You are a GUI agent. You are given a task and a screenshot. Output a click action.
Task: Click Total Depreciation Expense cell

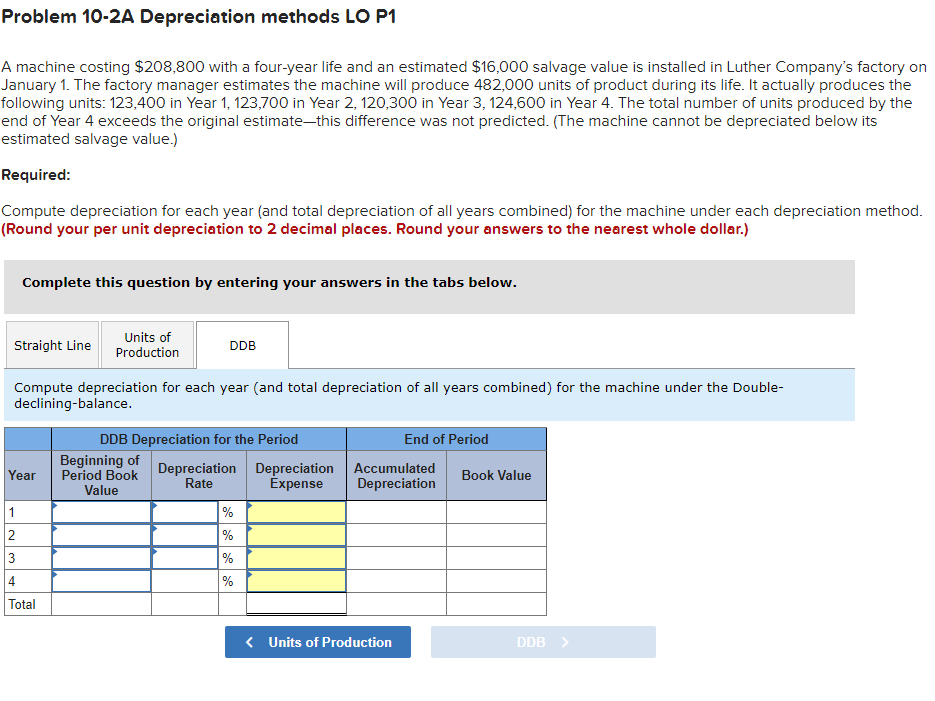(x=296, y=604)
